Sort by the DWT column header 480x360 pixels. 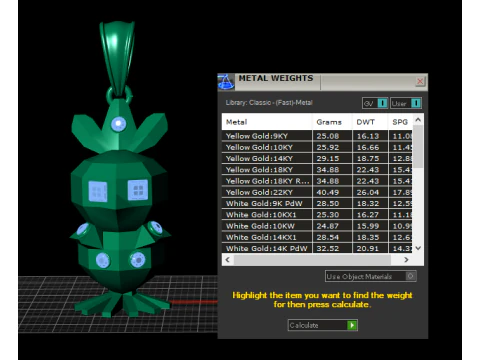tap(370, 122)
